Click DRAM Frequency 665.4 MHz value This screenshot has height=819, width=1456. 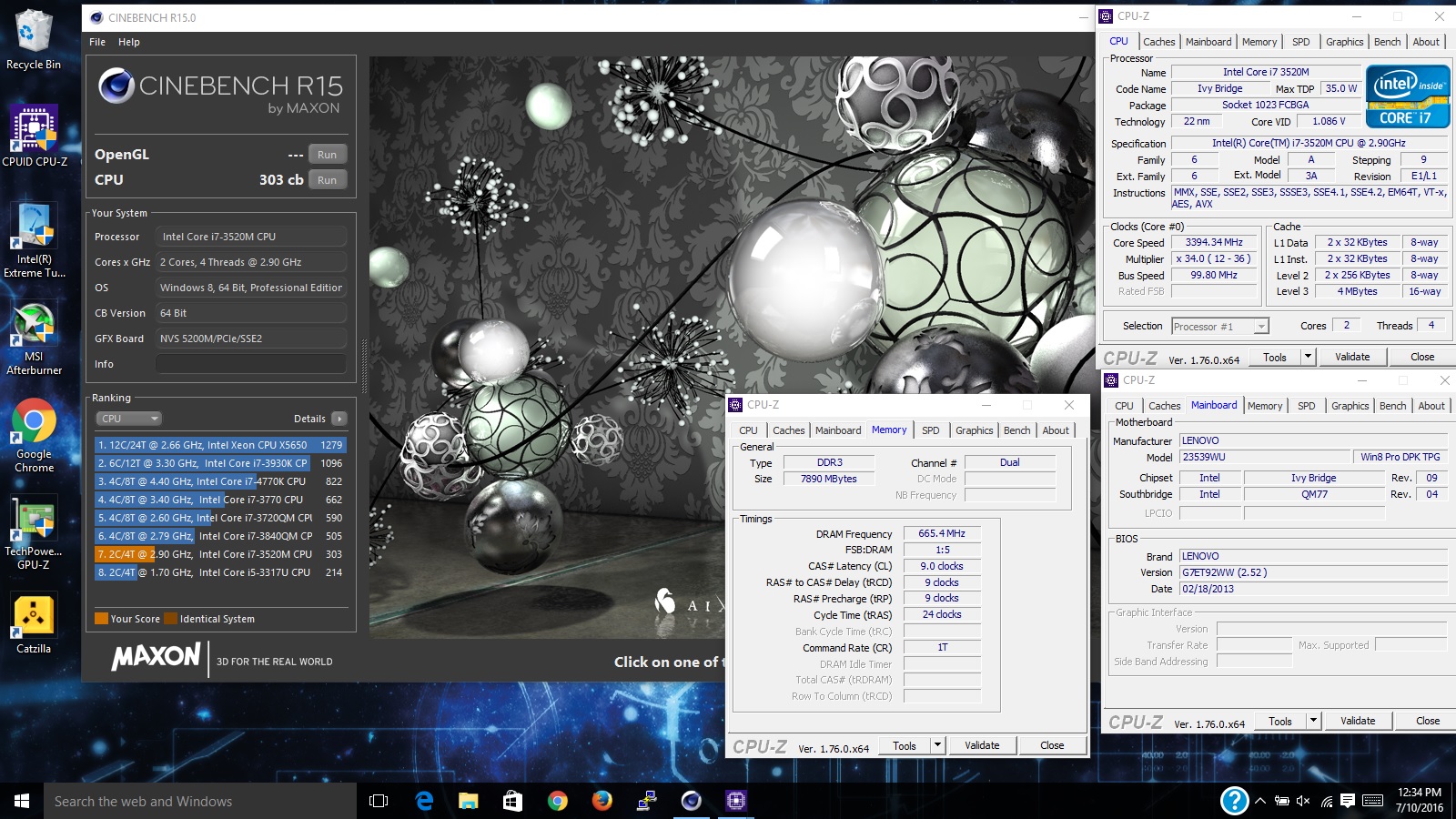point(942,534)
